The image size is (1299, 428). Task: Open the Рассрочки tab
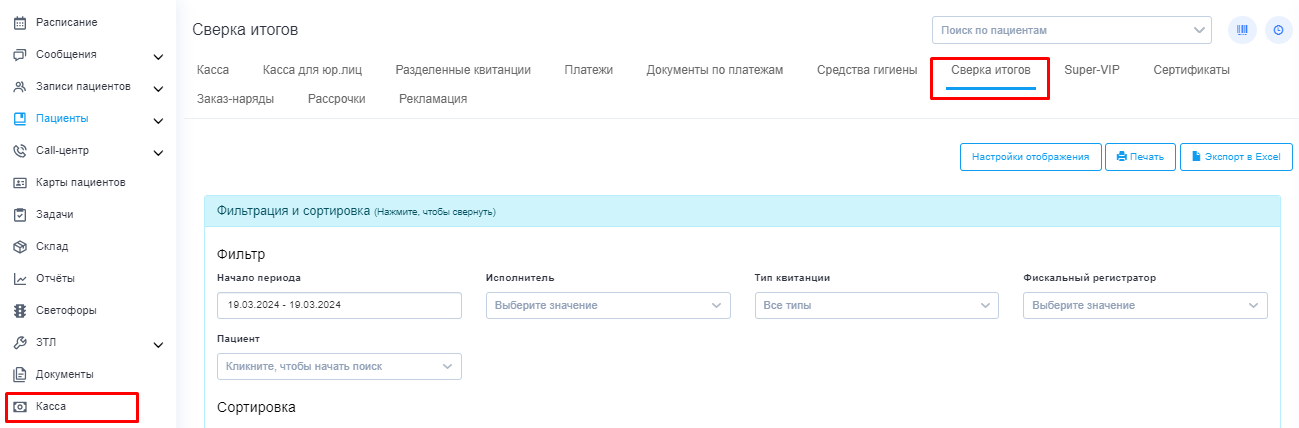click(x=336, y=99)
